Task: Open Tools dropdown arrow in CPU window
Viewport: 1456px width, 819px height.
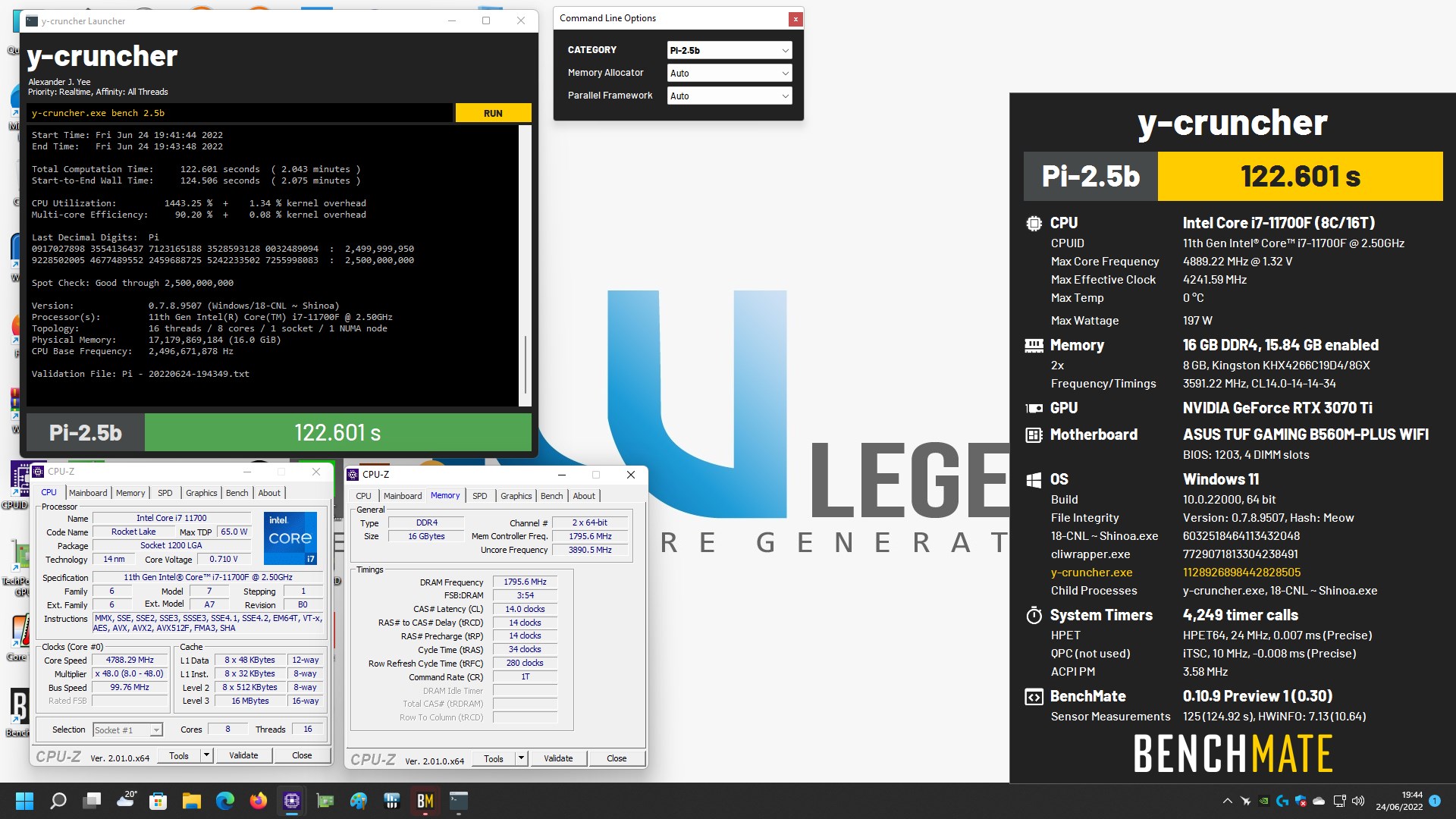Action: click(x=206, y=755)
